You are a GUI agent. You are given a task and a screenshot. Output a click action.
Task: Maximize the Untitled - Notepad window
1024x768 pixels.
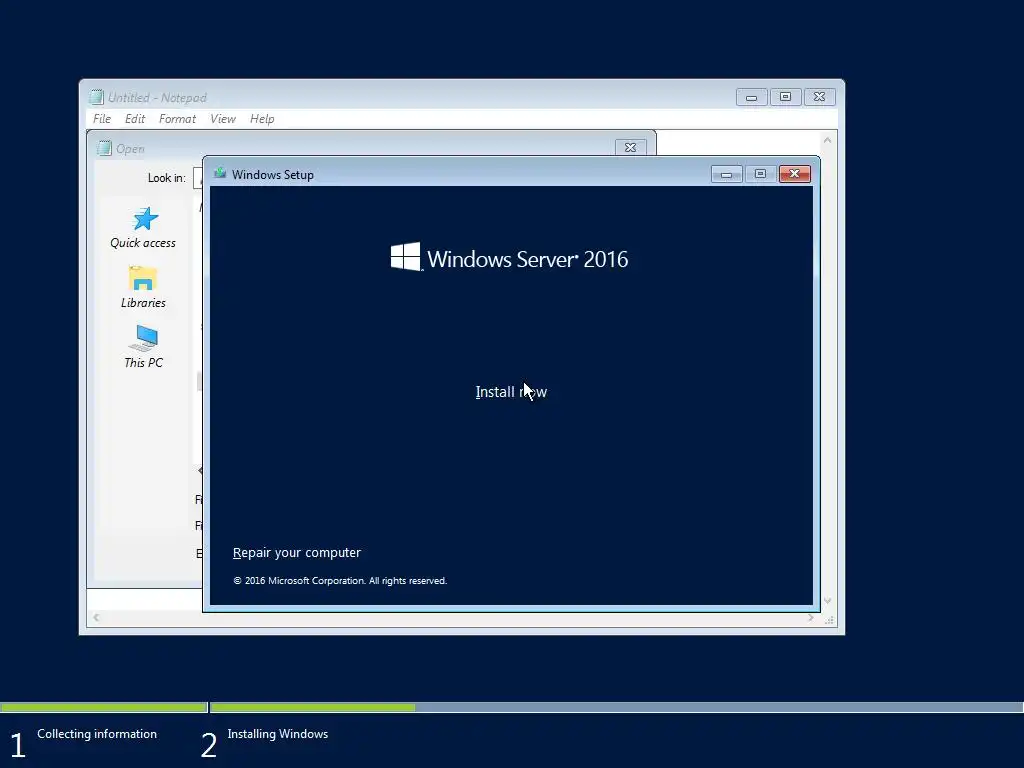click(x=785, y=97)
